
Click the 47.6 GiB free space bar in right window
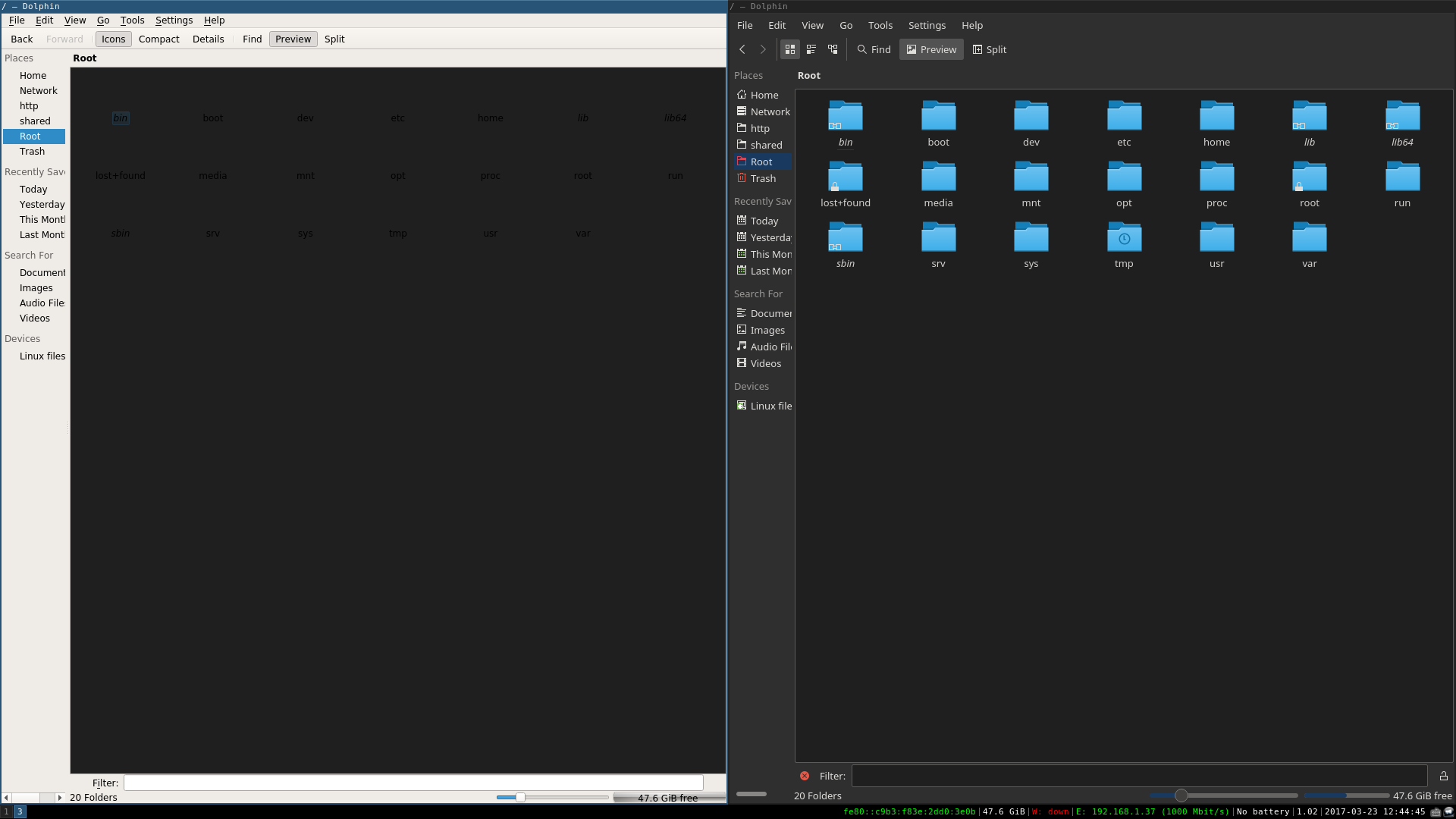pyautogui.click(x=1378, y=795)
